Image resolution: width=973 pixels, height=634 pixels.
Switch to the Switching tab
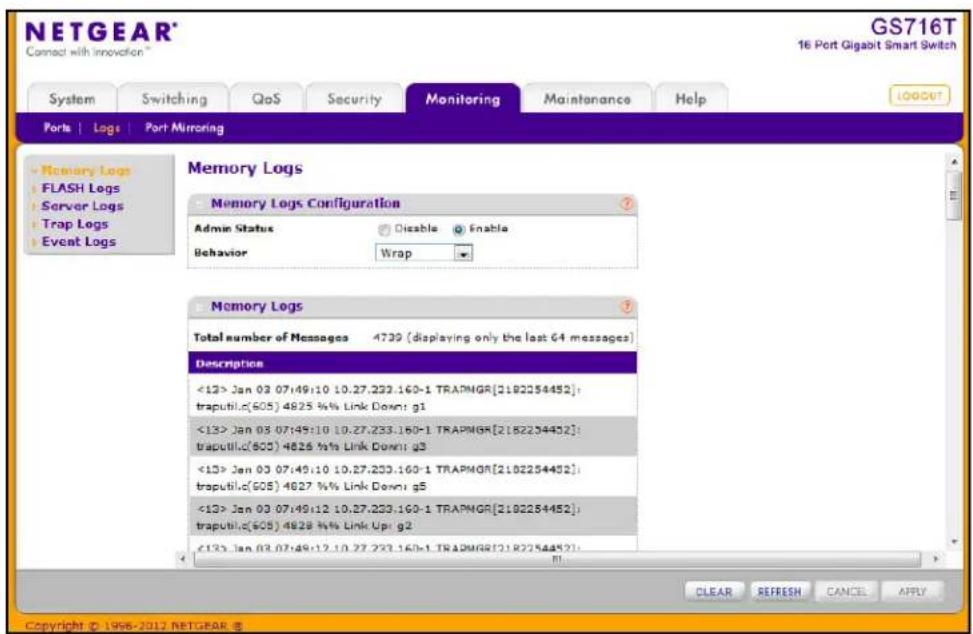pos(174,99)
